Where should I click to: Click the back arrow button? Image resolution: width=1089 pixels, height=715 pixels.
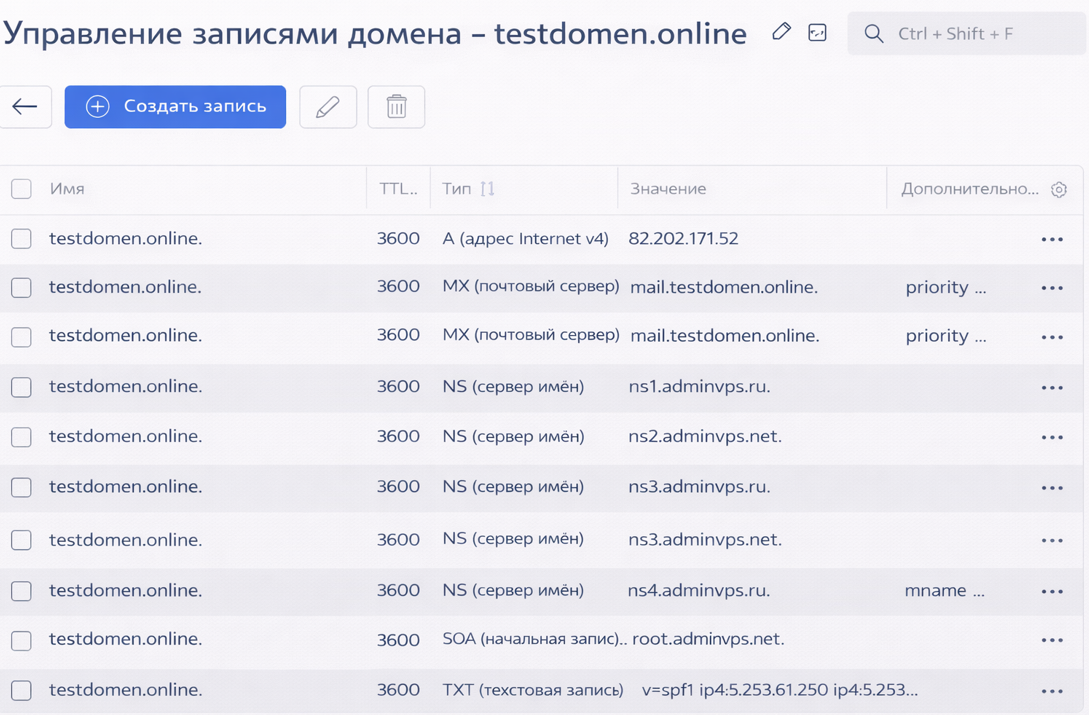[x=25, y=107]
